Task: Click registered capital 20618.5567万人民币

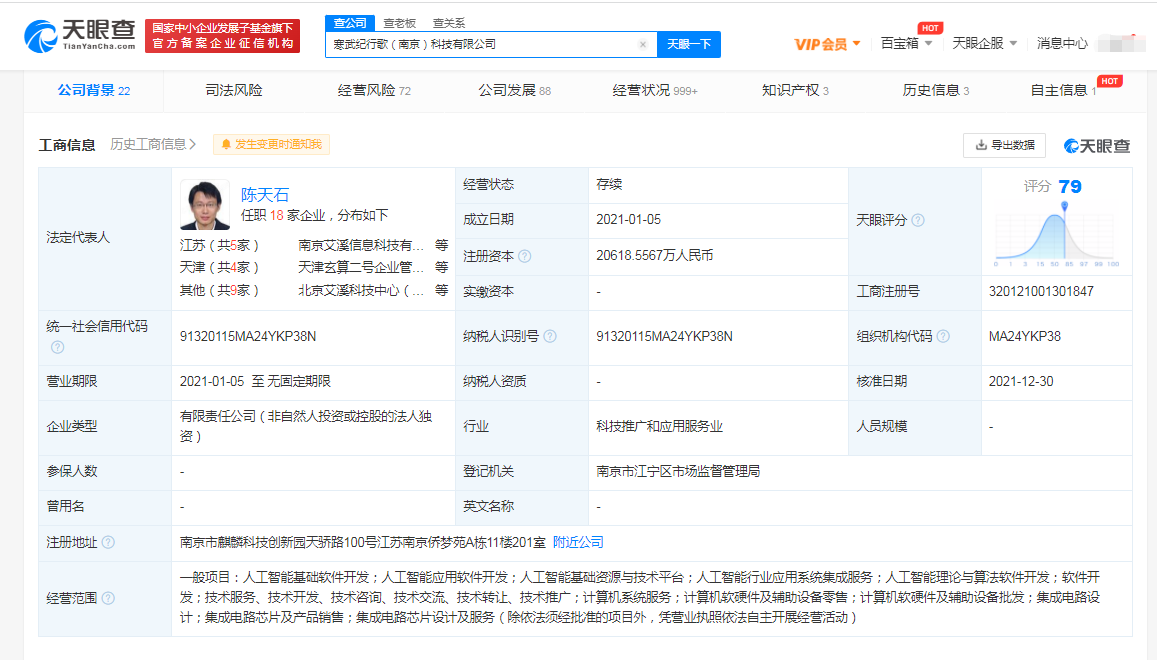Action: click(x=655, y=255)
